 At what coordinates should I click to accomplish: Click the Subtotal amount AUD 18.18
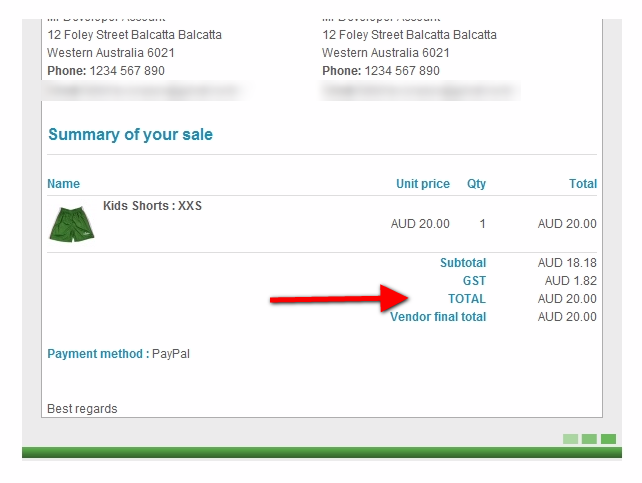[567, 263]
